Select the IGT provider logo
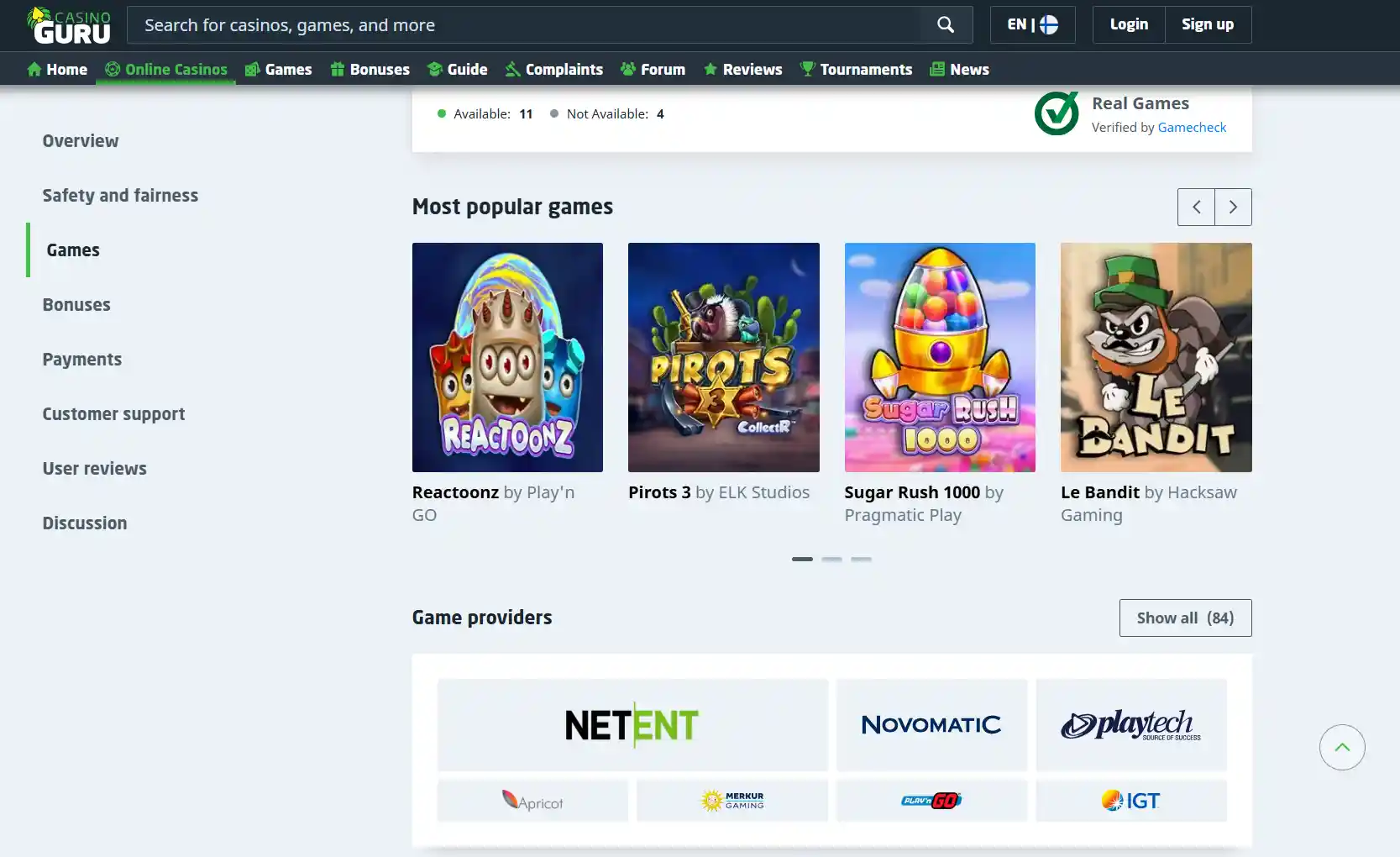1400x857 pixels. (1131, 801)
